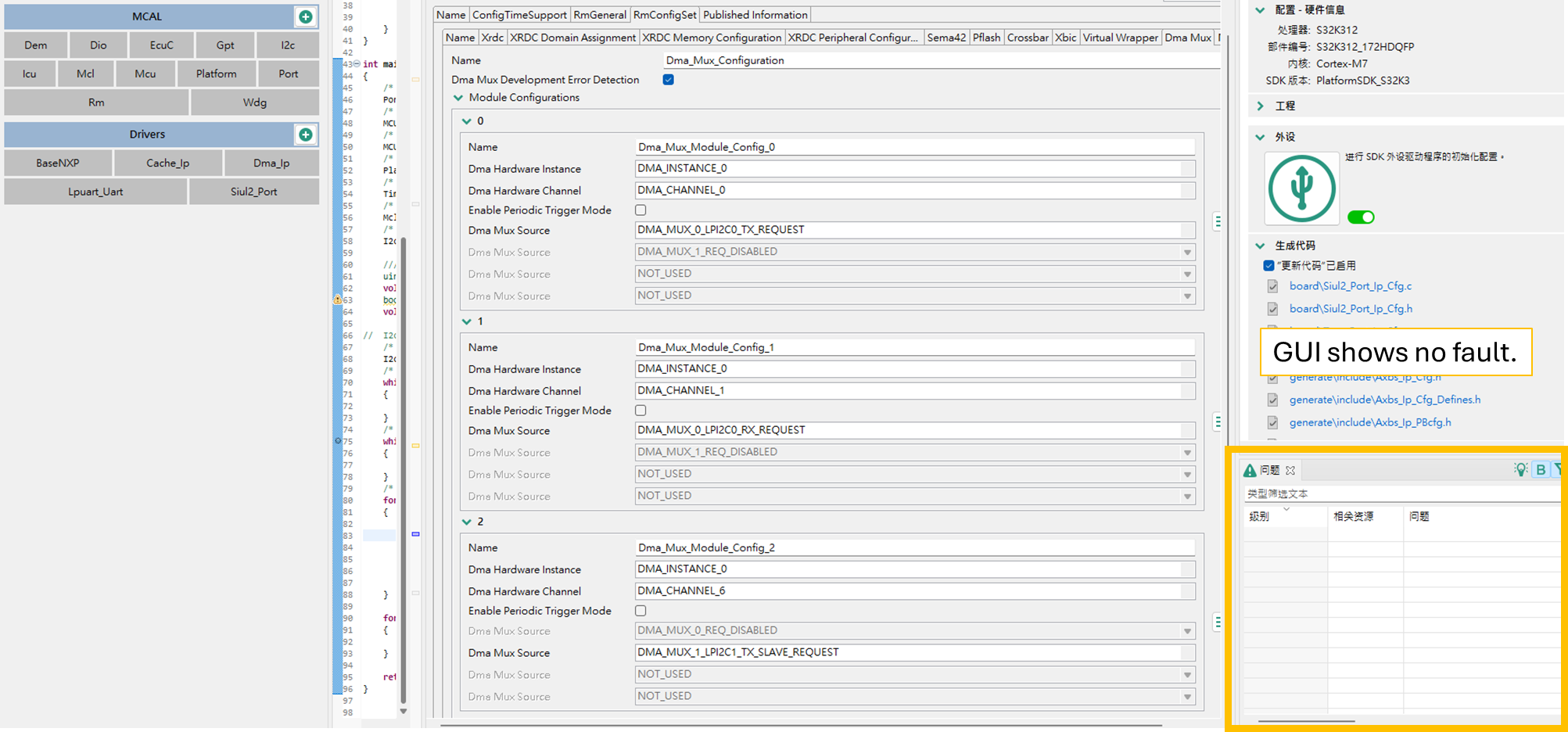Collapse module configuration 1
This screenshot has width=1568, height=732.
tap(467, 321)
